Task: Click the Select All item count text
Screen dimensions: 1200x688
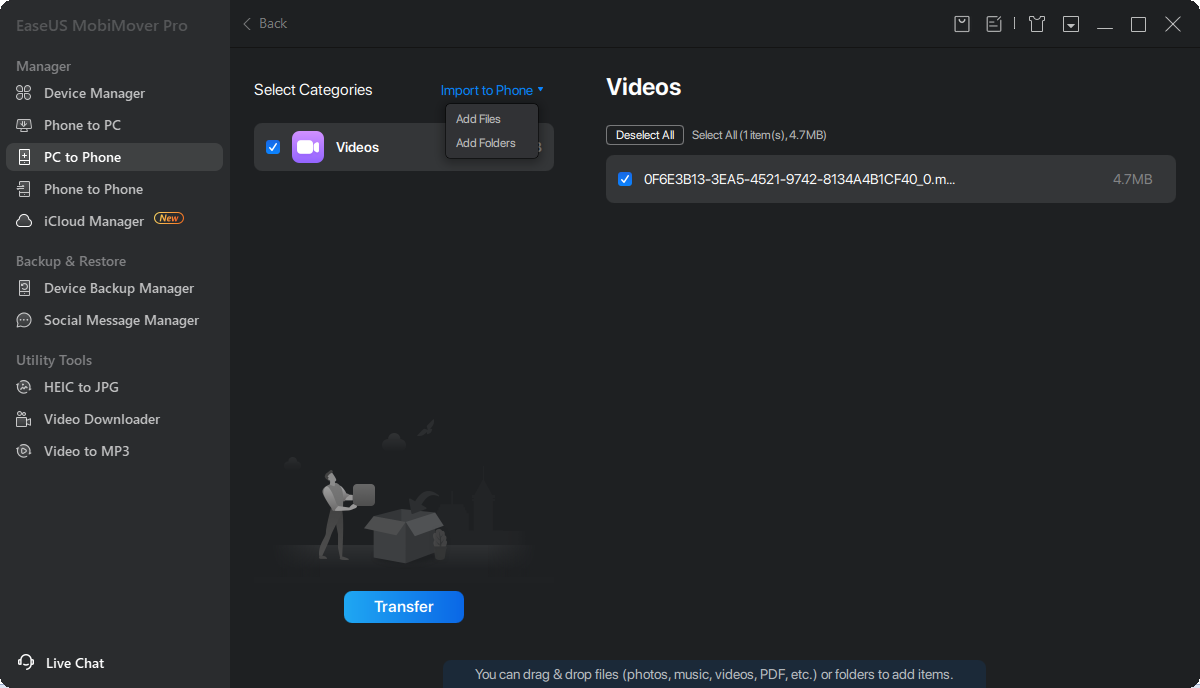Action: tap(759, 135)
